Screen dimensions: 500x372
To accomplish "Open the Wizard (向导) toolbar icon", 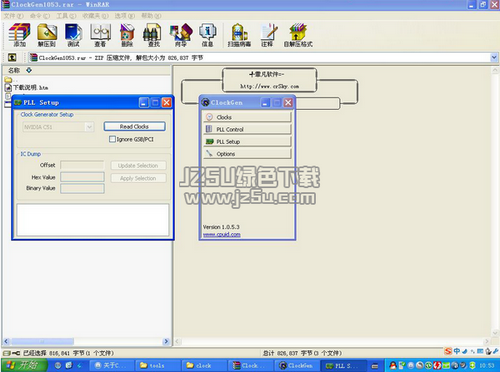I will tap(181, 35).
